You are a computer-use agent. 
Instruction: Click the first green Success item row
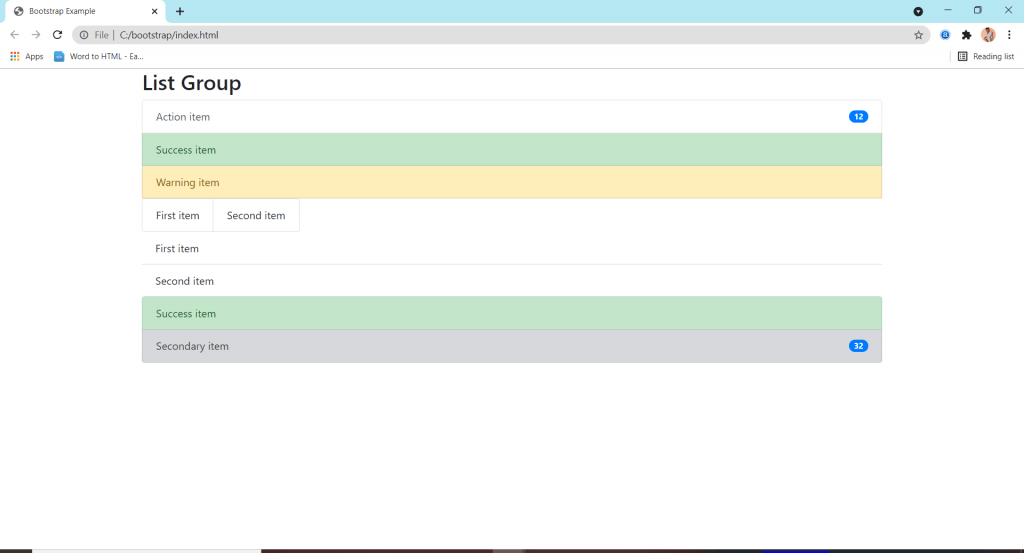coord(512,150)
